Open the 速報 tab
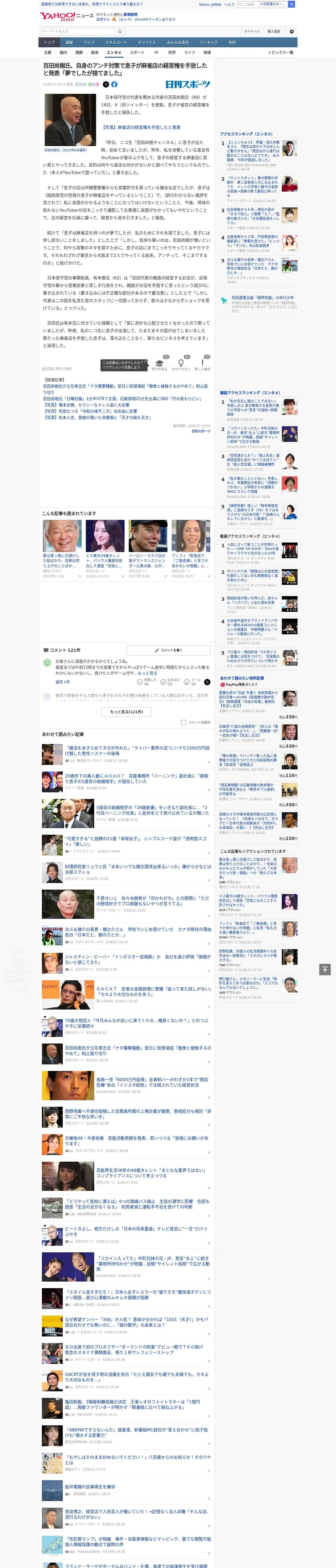Viewport: 336px width, 1568px height. tap(69, 43)
